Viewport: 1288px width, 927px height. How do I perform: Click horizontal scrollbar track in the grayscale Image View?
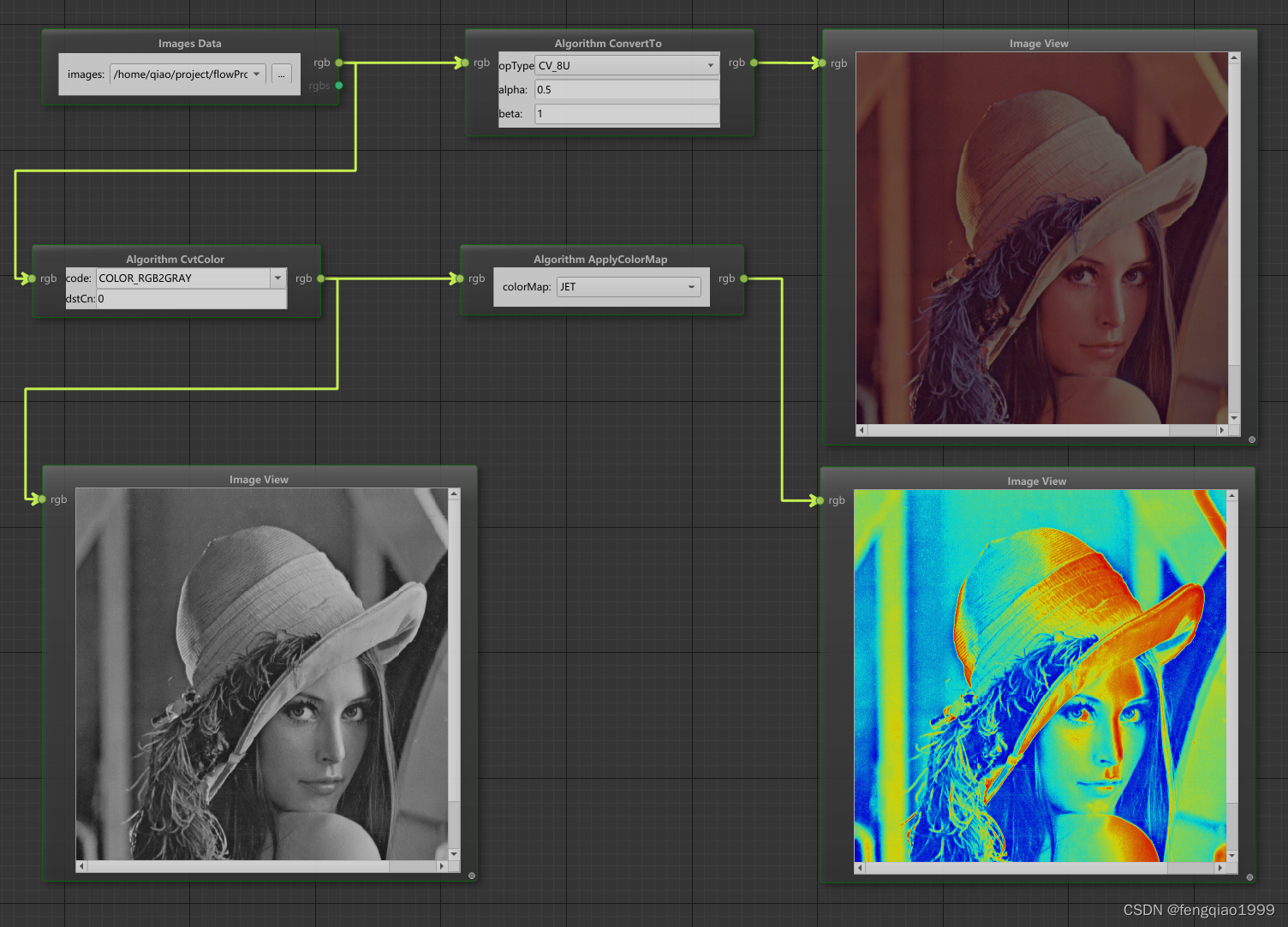pos(262,866)
